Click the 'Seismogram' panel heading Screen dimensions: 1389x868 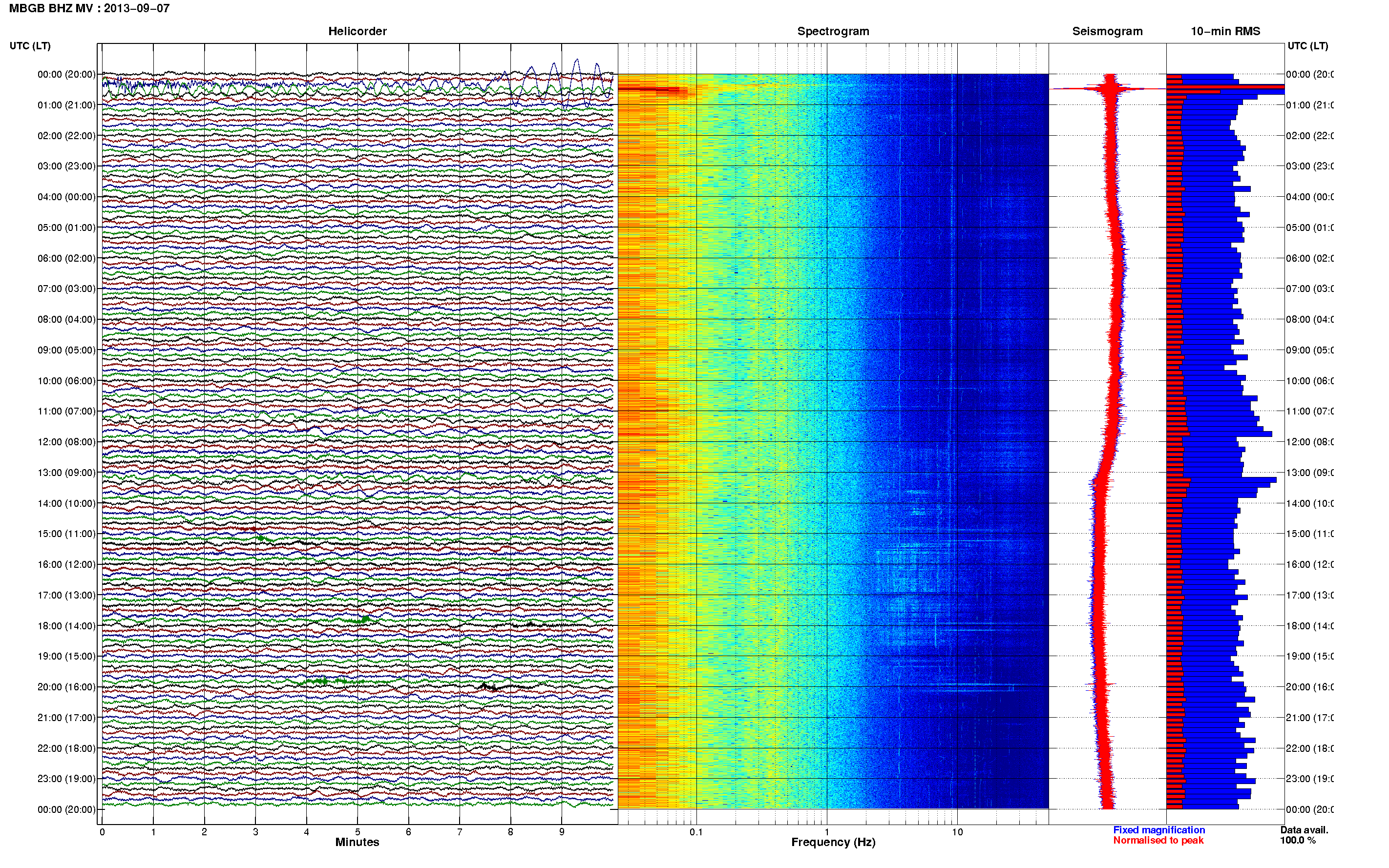(1107, 31)
